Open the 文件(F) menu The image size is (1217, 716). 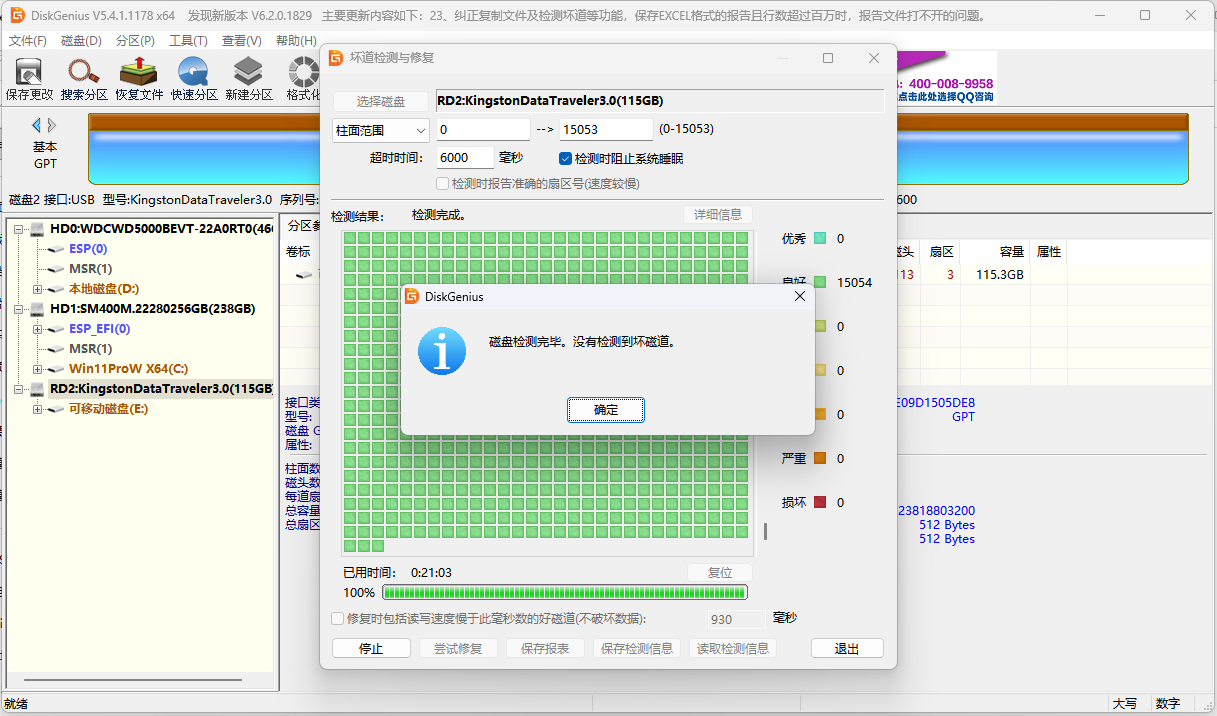click(28, 41)
